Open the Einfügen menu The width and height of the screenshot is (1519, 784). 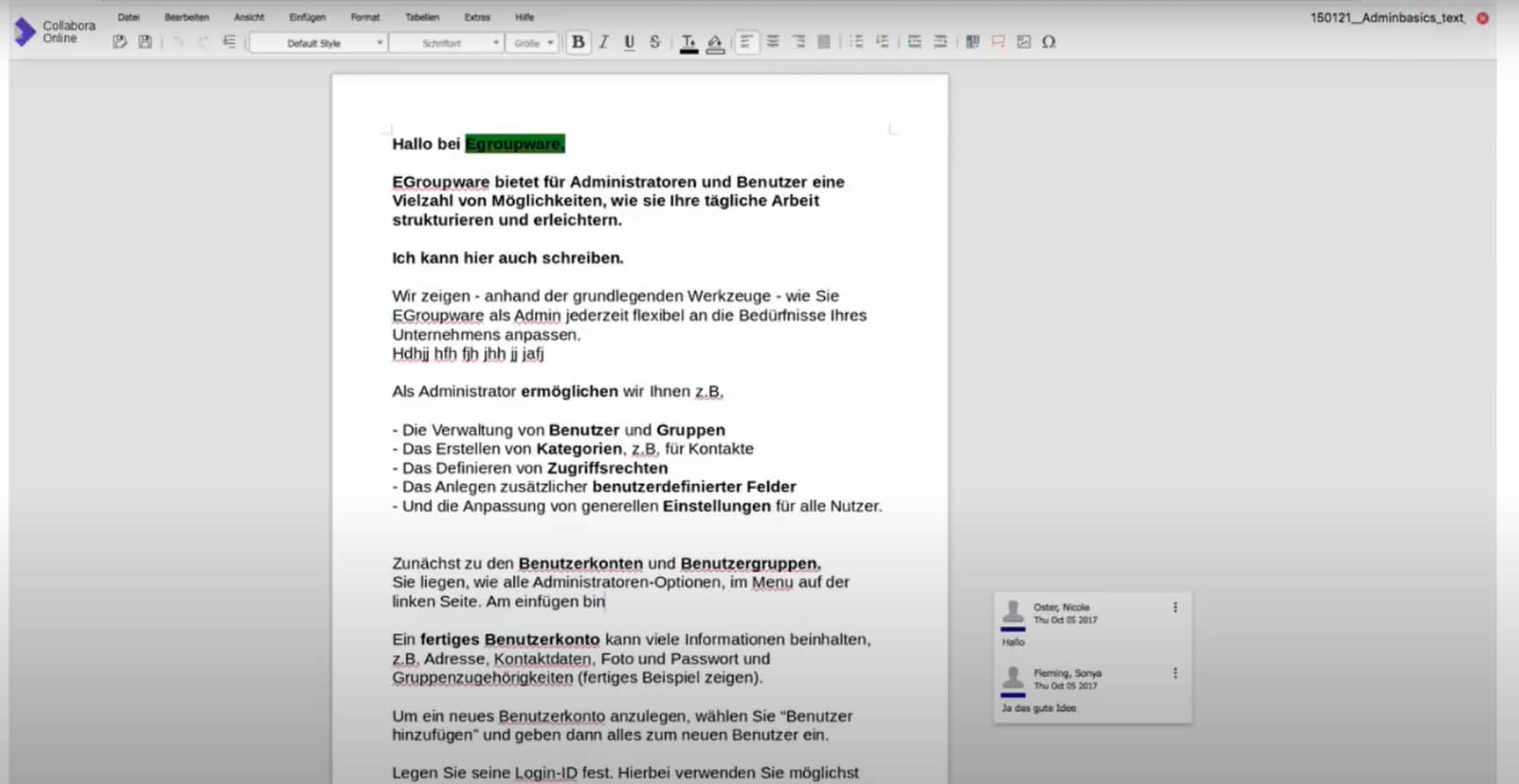307,16
